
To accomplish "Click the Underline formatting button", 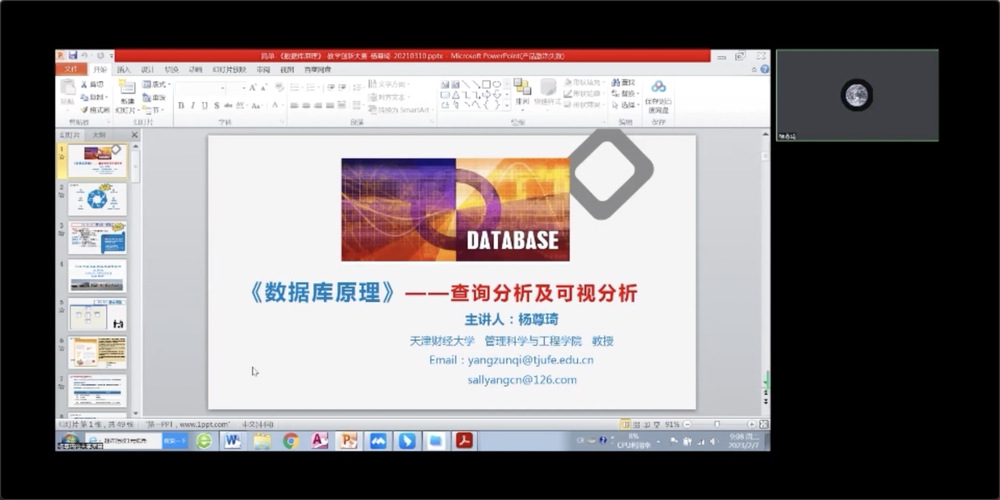I will pyautogui.click(x=204, y=105).
